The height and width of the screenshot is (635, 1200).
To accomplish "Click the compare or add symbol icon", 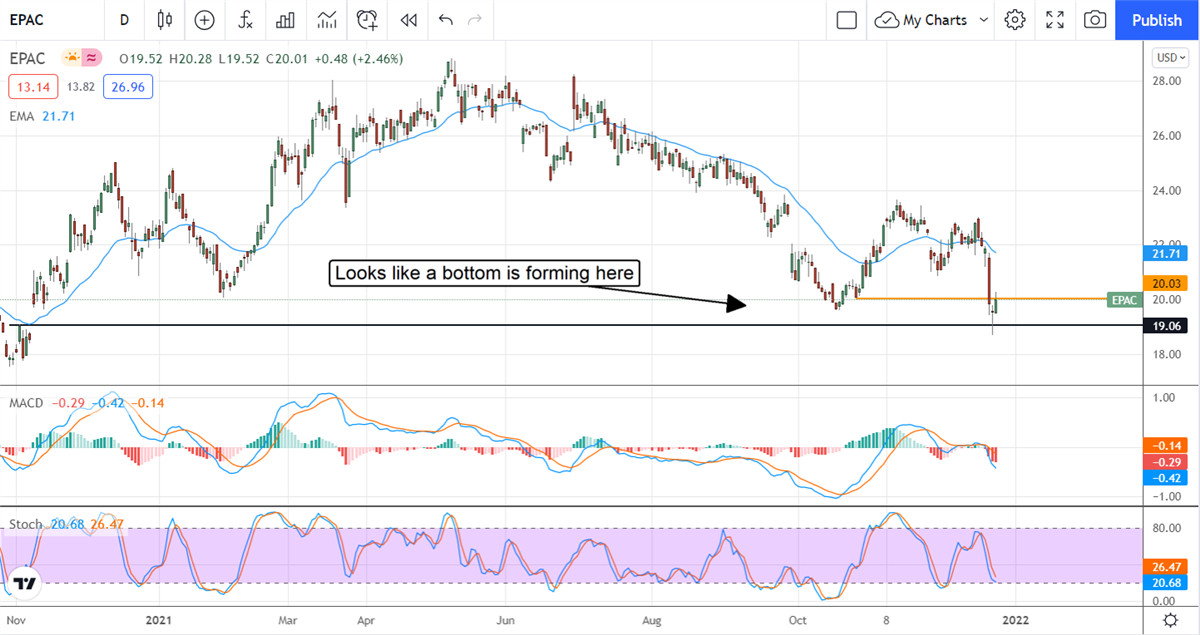I will 204,20.
